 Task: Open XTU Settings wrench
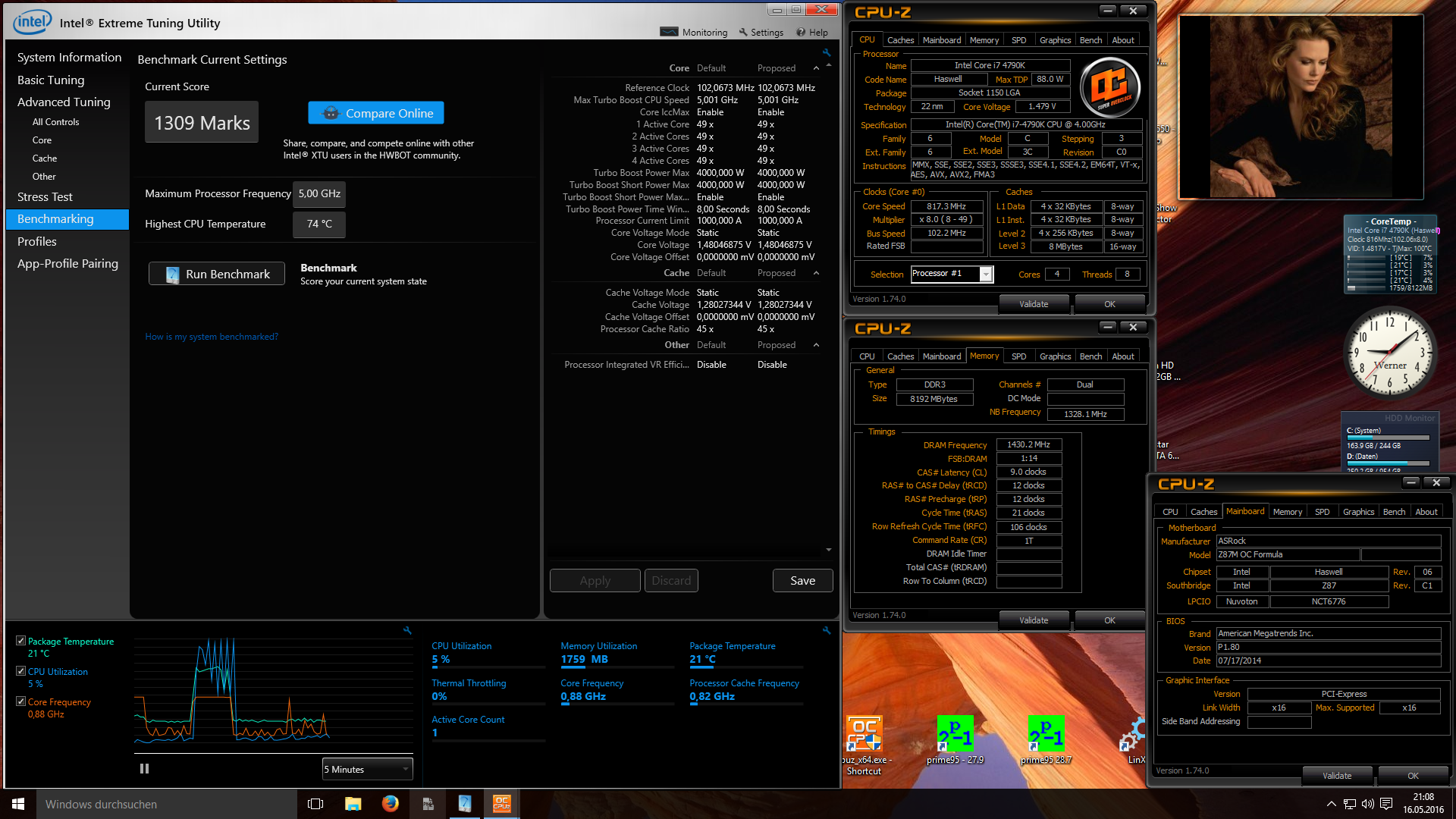coord(743,32)
